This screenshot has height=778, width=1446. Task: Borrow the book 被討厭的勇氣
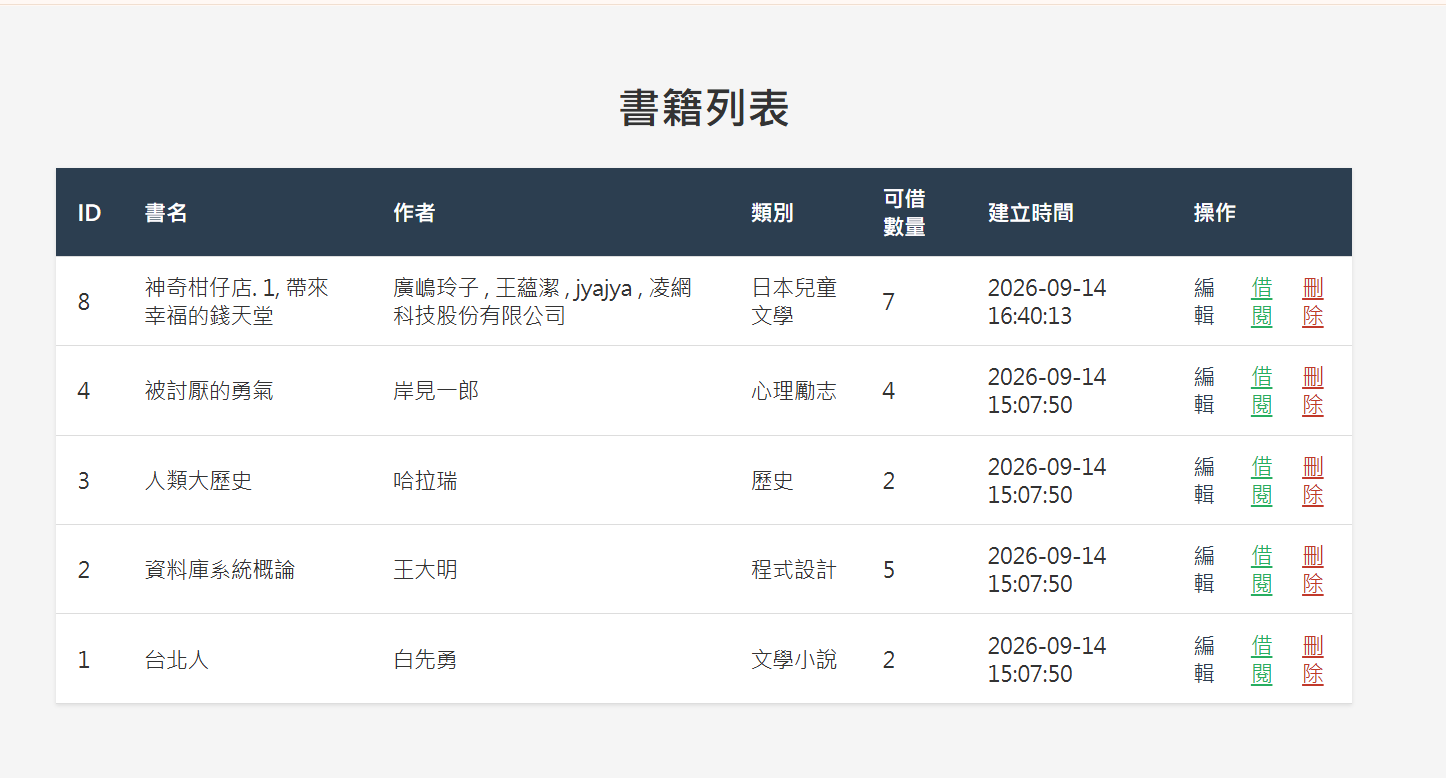click(x=1262, y=391)
